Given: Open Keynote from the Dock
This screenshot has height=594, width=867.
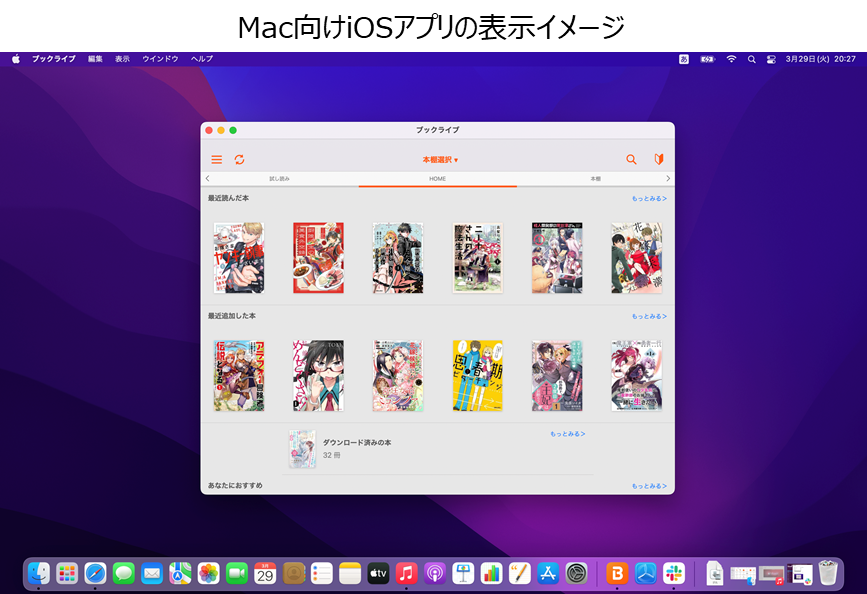Looking at the screenshot, I should click(x=463, y=574).
